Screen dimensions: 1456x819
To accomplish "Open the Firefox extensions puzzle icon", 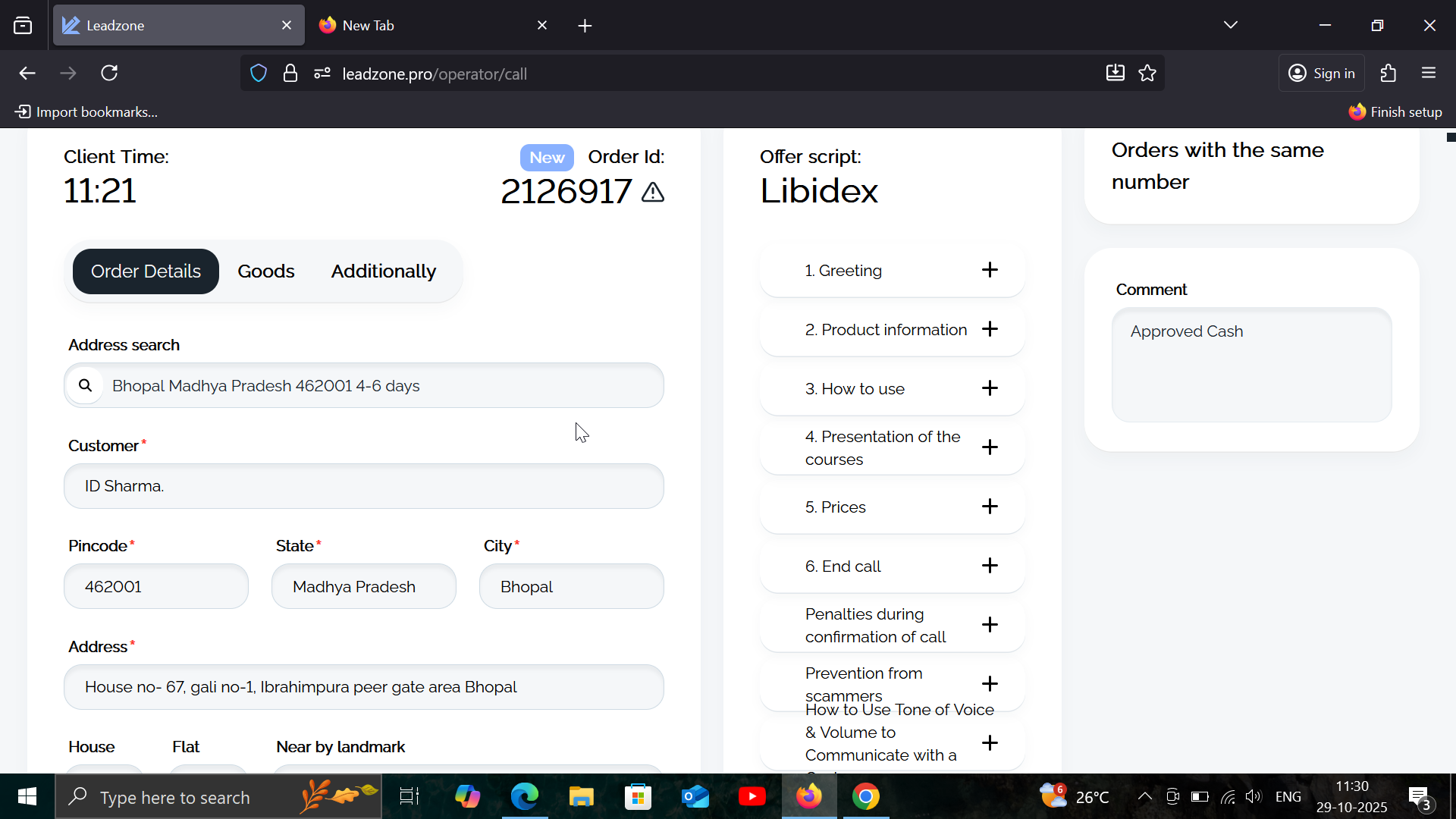I will pos(1388,74).
